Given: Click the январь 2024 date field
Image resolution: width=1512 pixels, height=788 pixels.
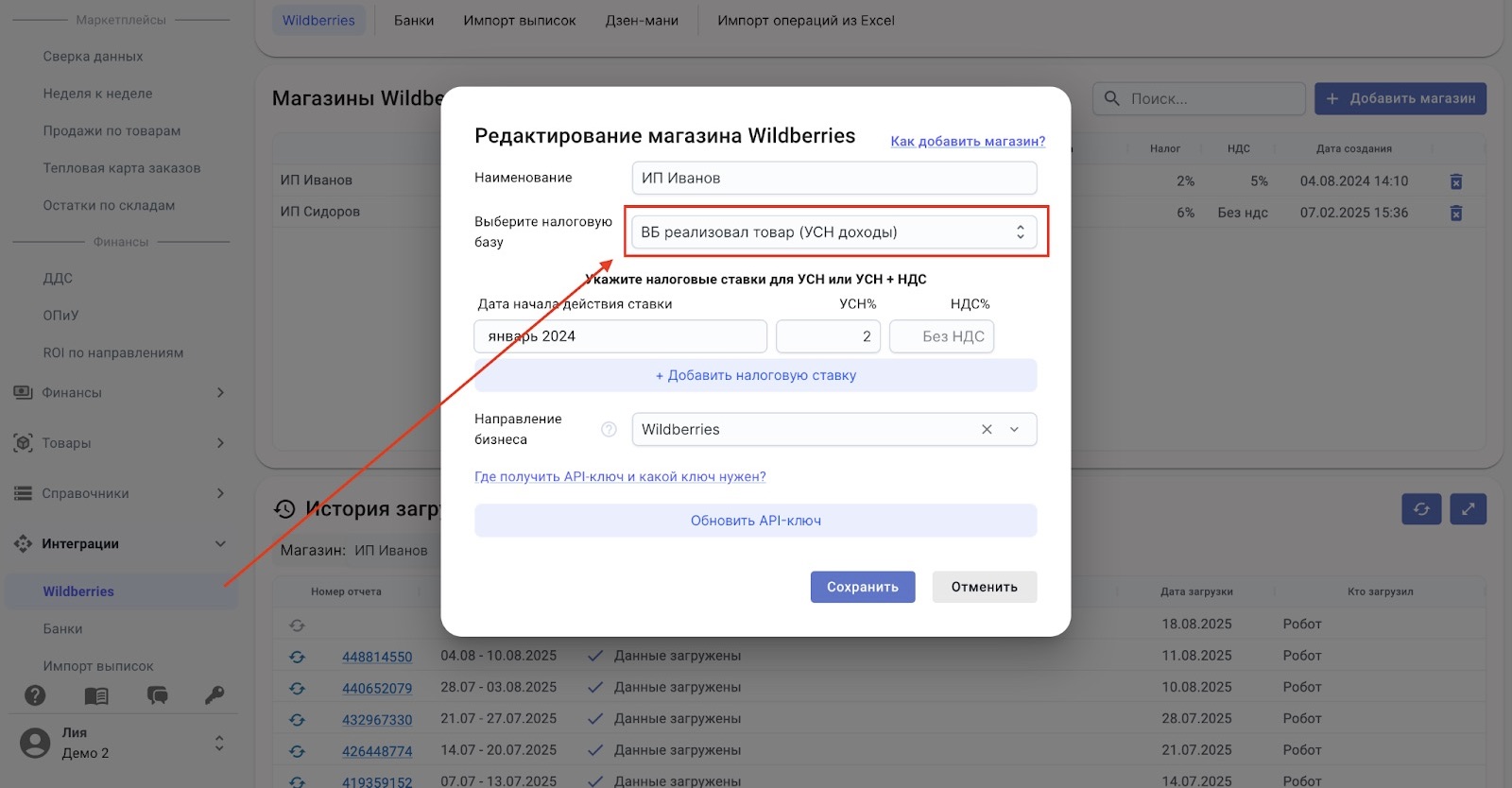Looking at the screenshot, I should click(x=620, y=336).
